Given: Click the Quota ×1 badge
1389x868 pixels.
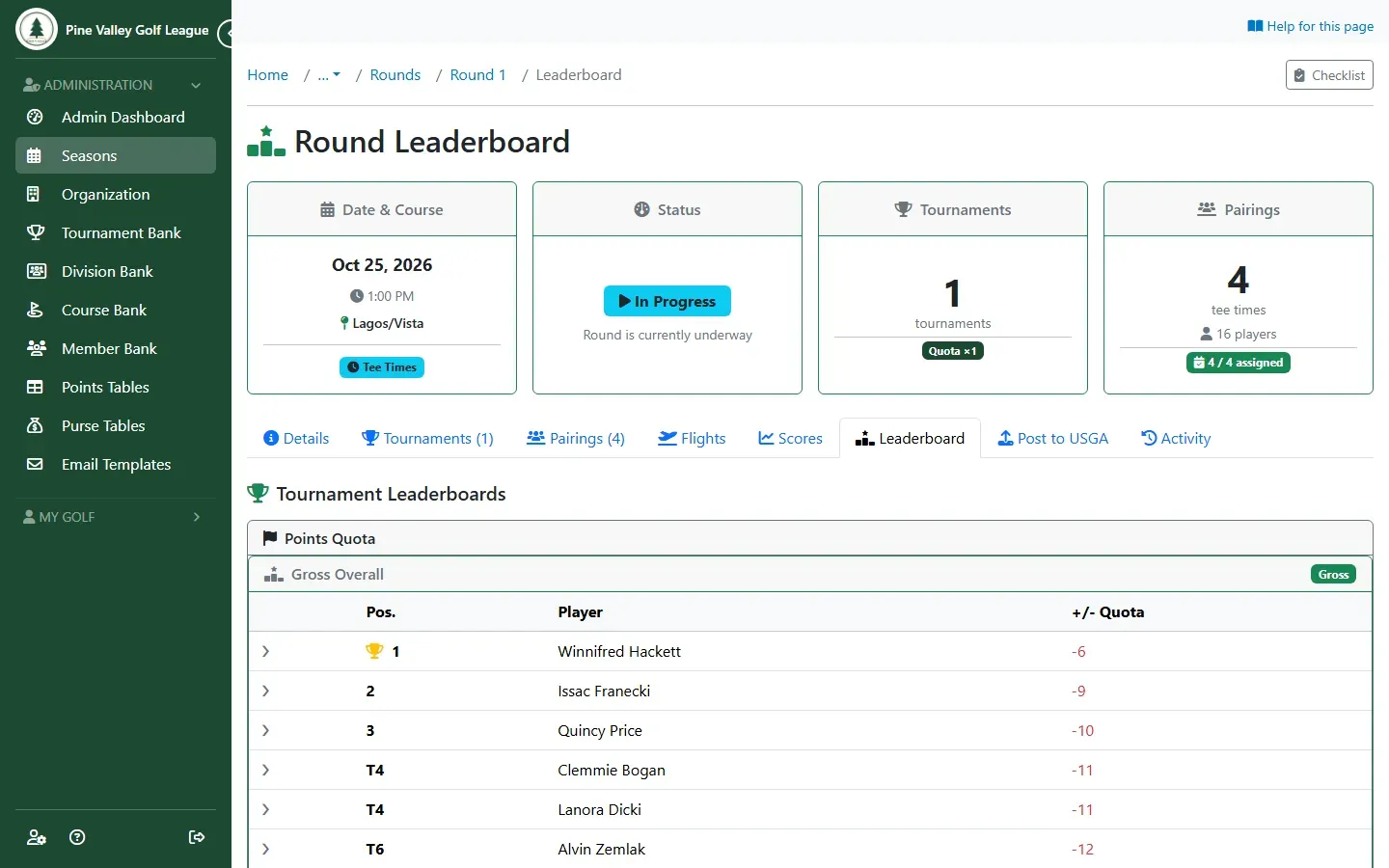Looking at the screenshot, I should point(953,351).
